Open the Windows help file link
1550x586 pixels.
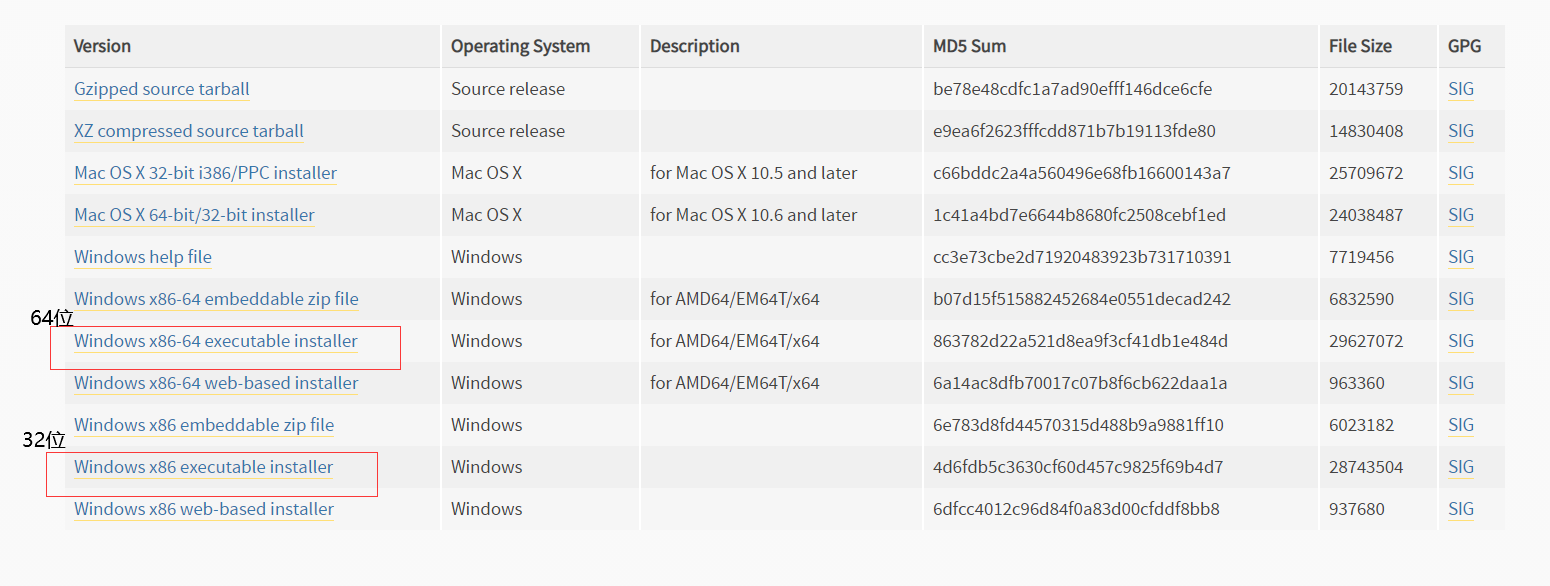142,257
